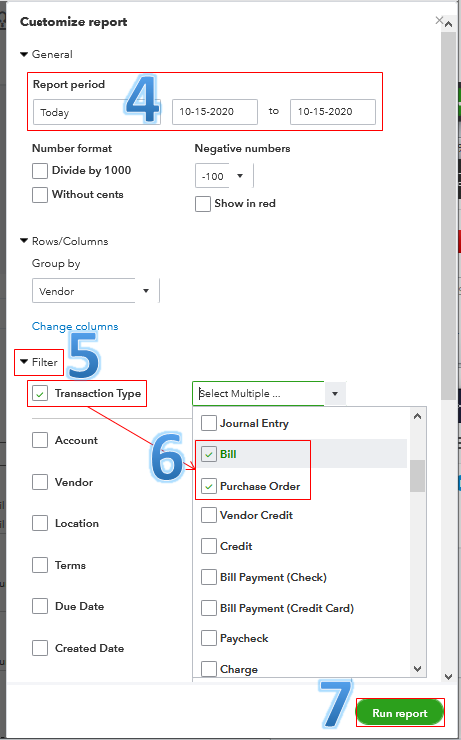The image size is (461, 740).
Task: Edit the report start date field
Action: point(215,112)
